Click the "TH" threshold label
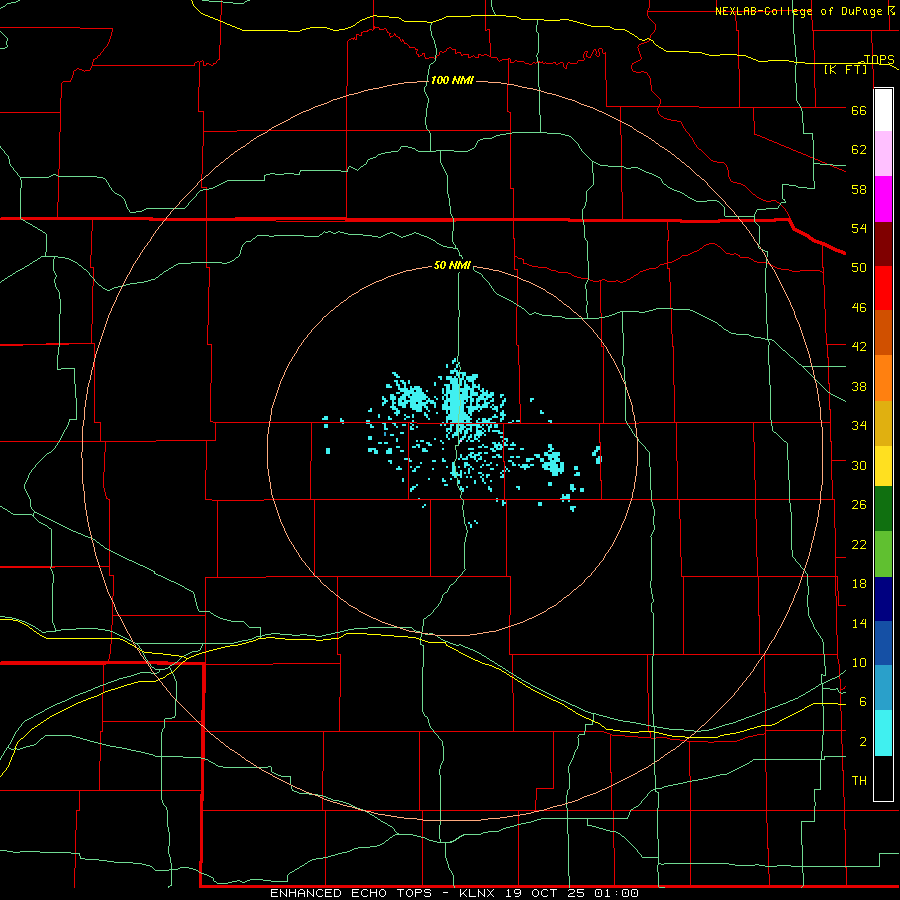900x900 pixels. coord(859,780)
